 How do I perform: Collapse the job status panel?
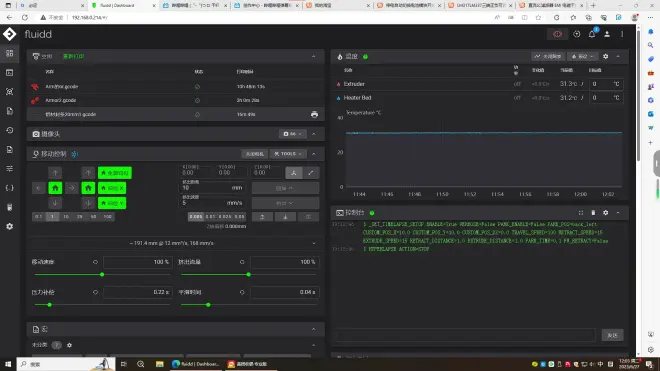tap(314, 56)
